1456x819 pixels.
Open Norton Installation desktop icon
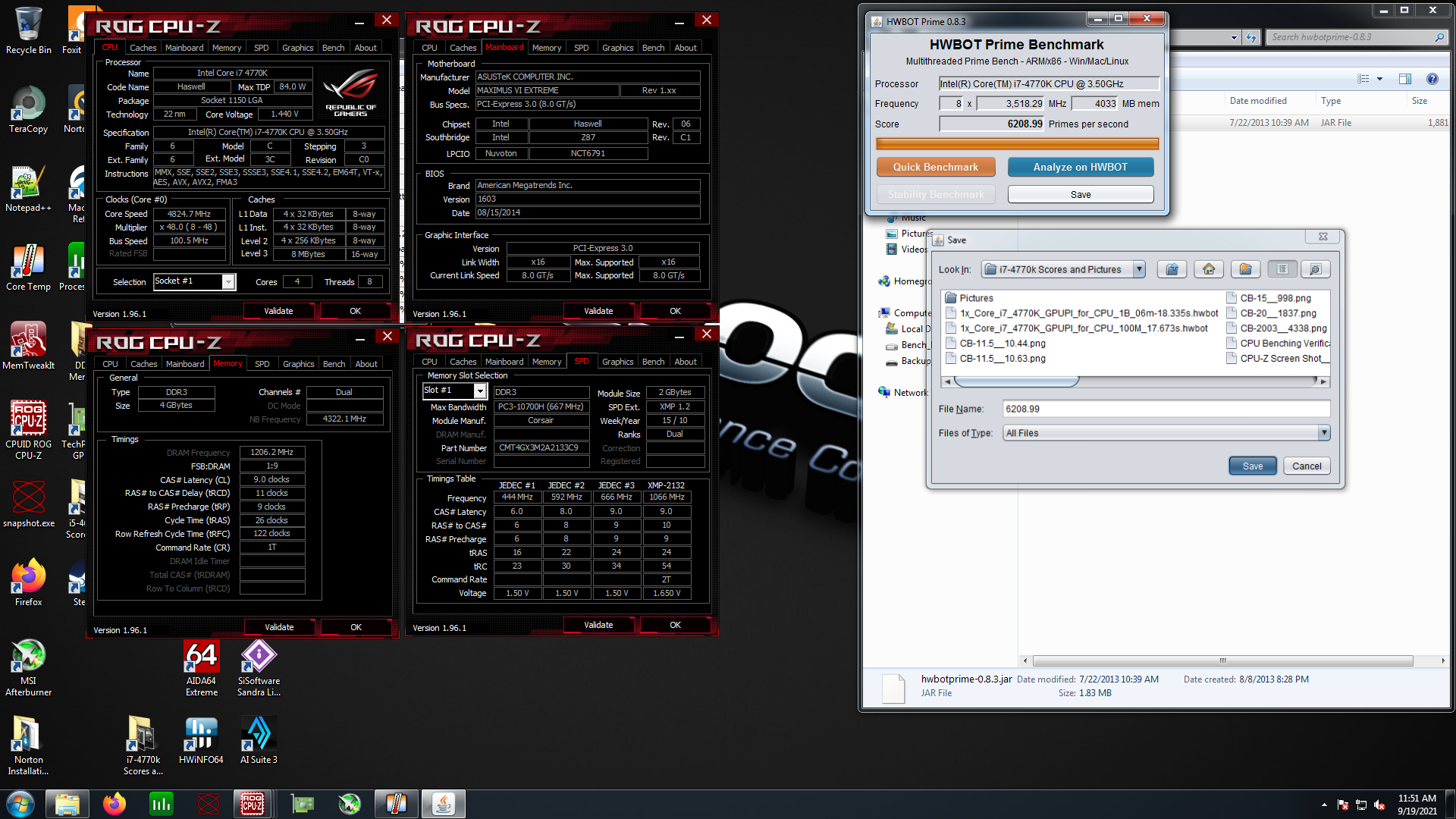click(28, 746)
